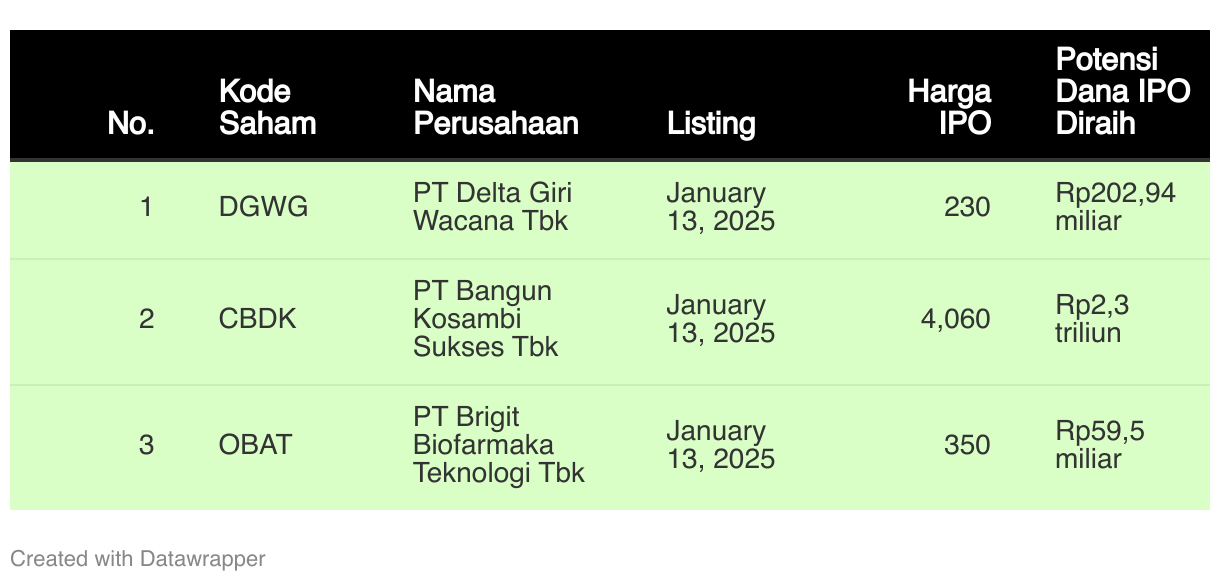Click 'Rp2,3 triliun' value
Screen dimensions: 1220x582
1092,319
